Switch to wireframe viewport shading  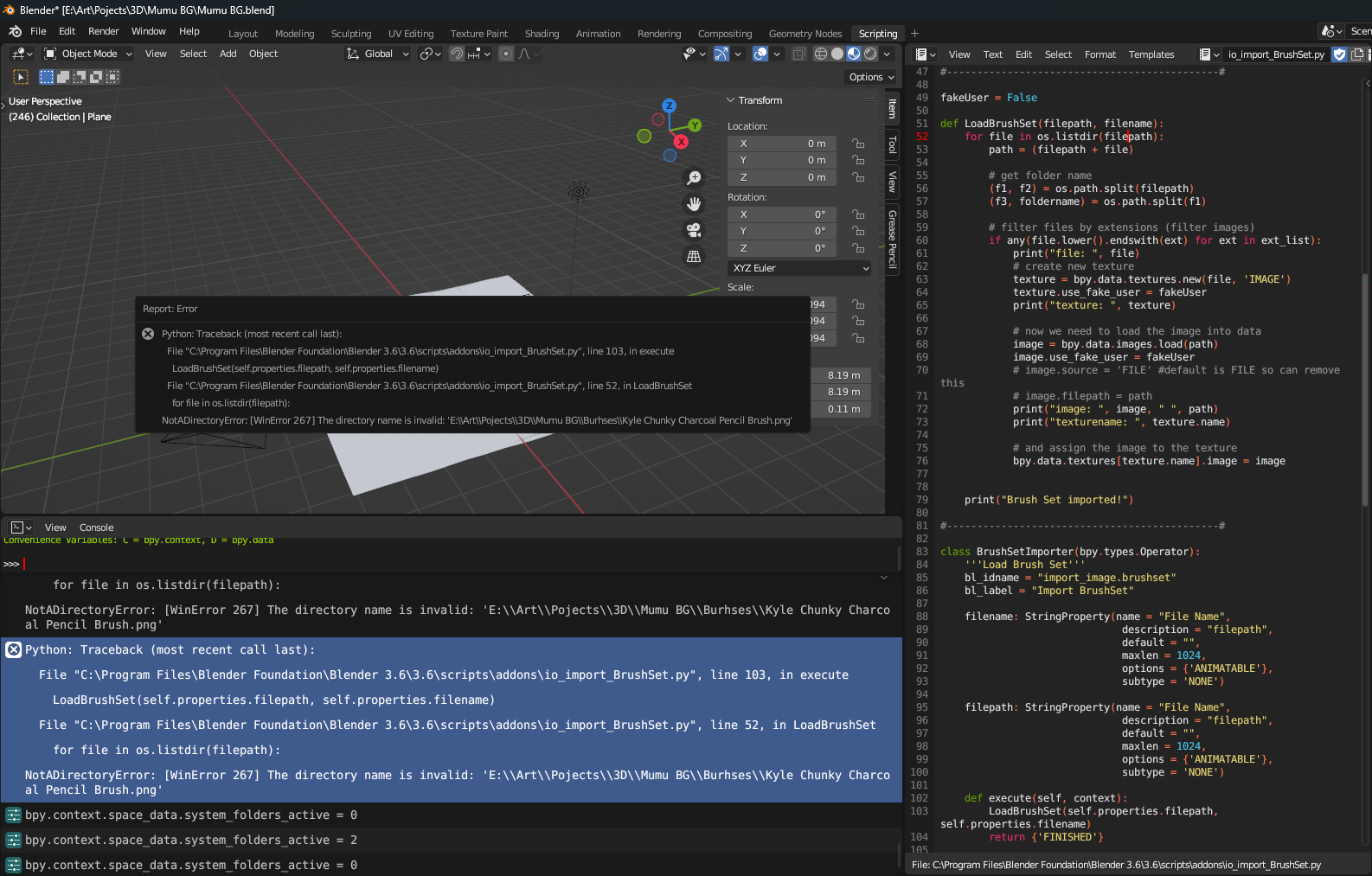tap(821, 54)
